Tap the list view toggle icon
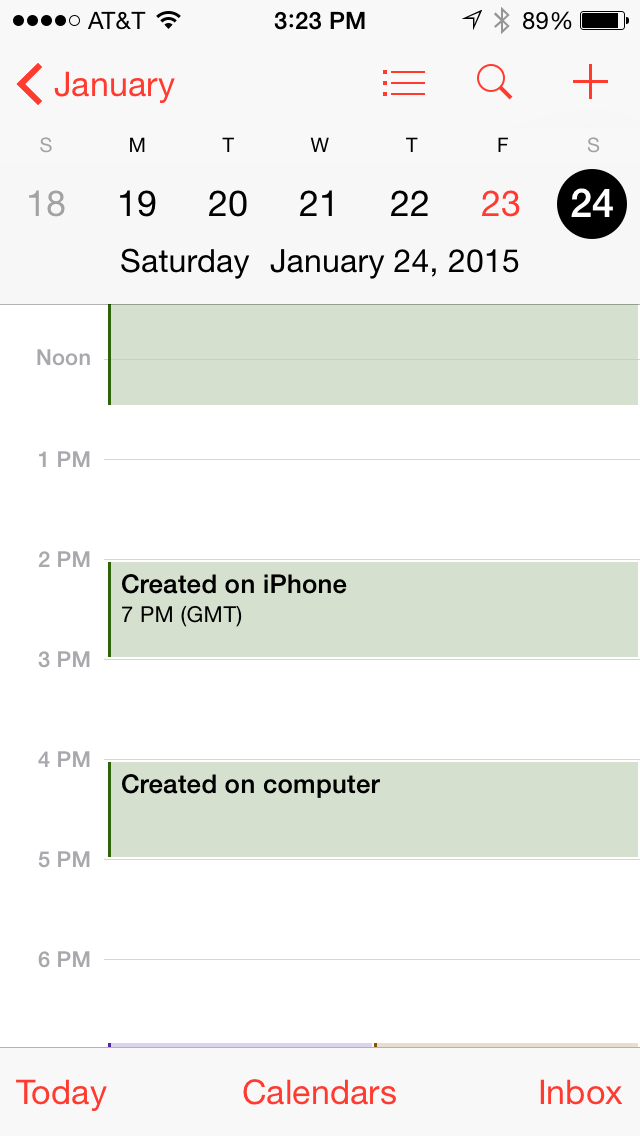Viewport: 640px width, 1136px height. point(404,83)
